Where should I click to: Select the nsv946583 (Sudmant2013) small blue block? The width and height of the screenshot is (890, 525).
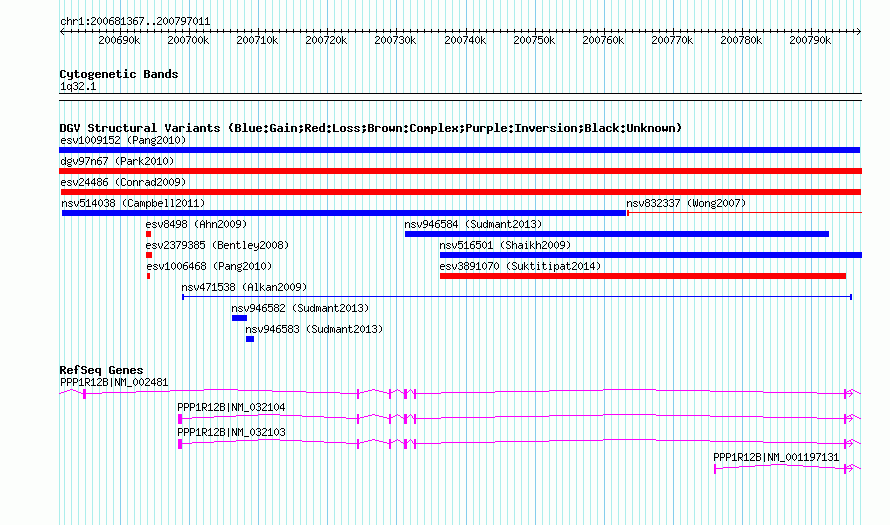250,339
